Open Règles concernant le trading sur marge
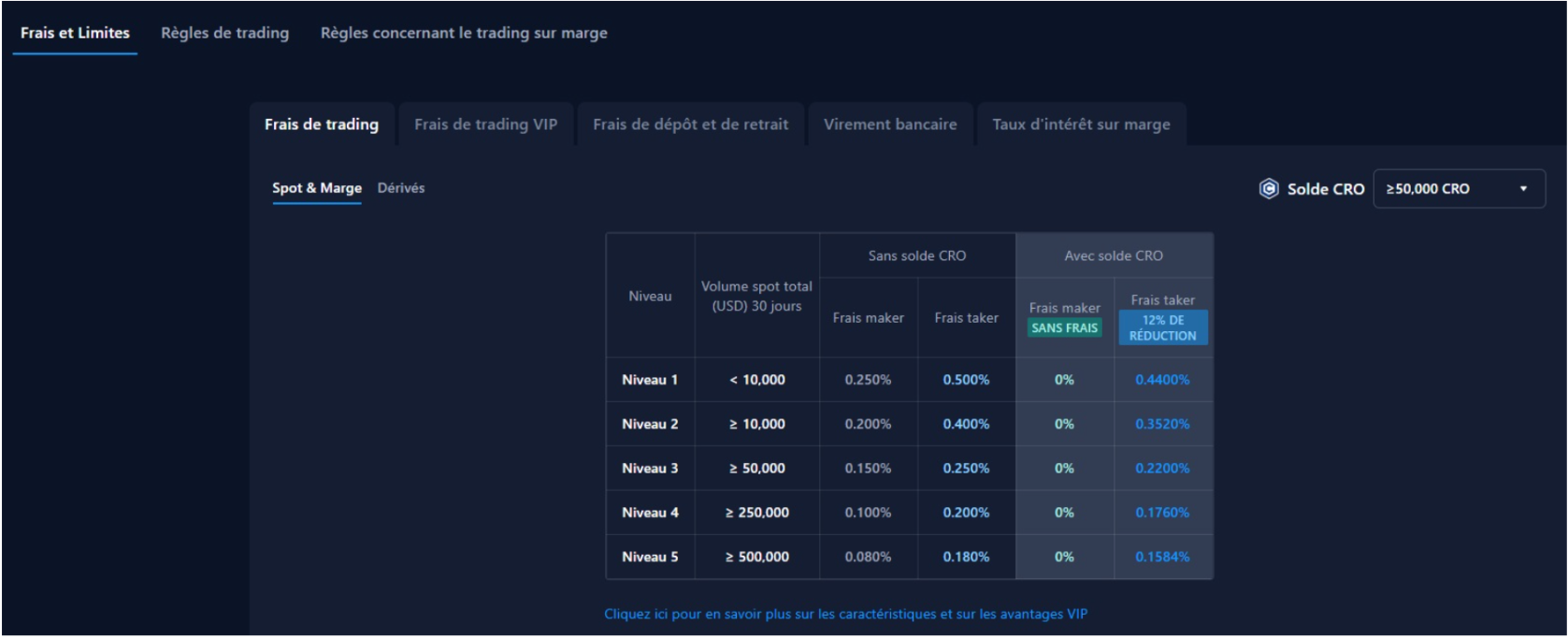Viewport: 1568px width, 638px height. (464, 33)
